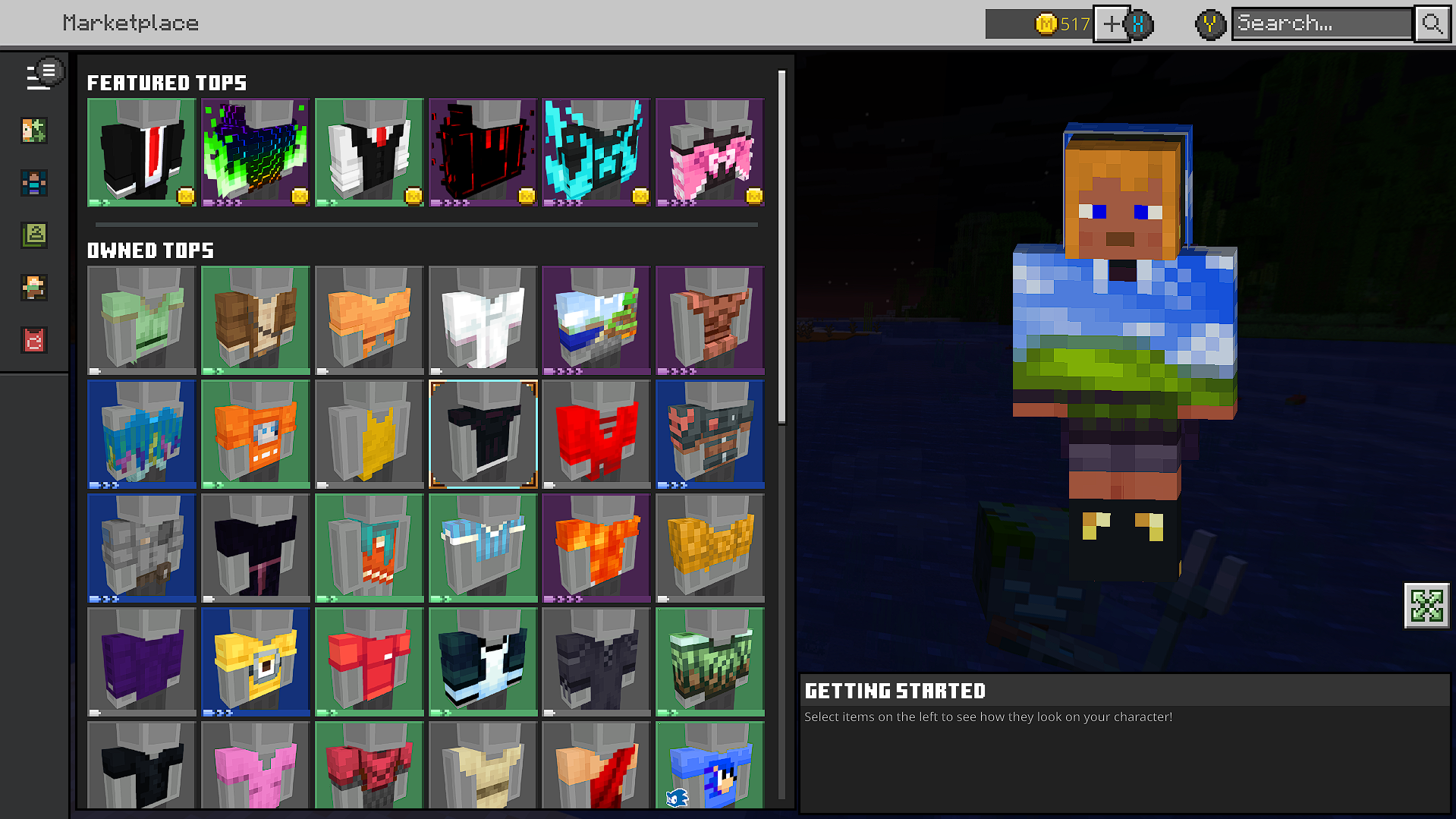
Task: Click the horizontal scrollbar under Featured Tops
Action: pyautogui.click(x=426, y=225)
